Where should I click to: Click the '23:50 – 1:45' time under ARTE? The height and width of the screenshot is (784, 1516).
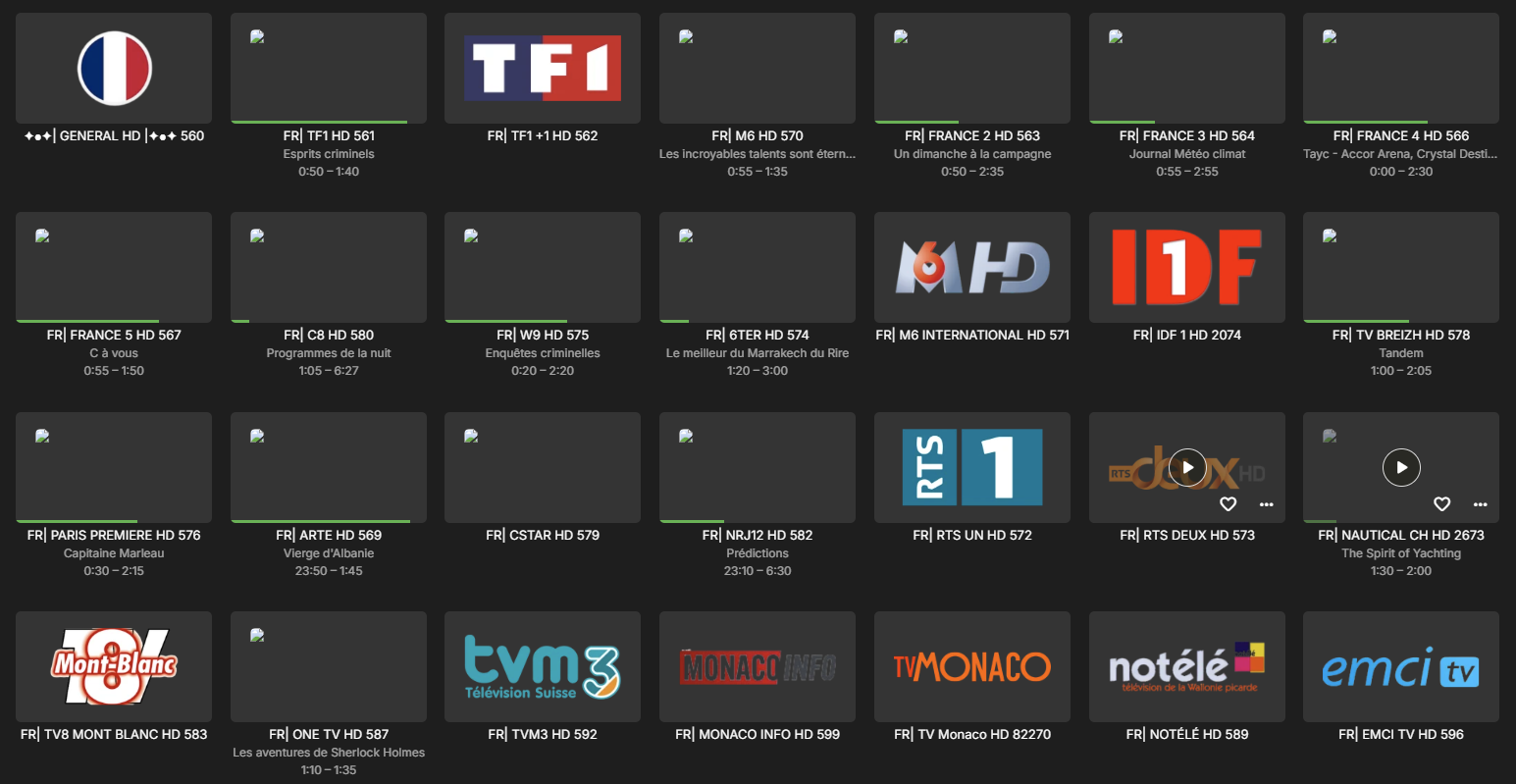click(329, 571)
